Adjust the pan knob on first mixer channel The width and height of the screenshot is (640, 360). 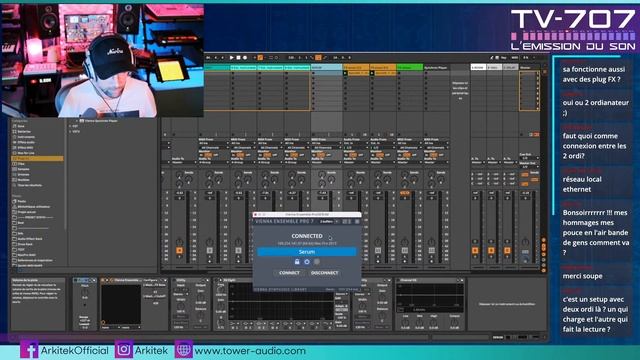pos(180,242)
